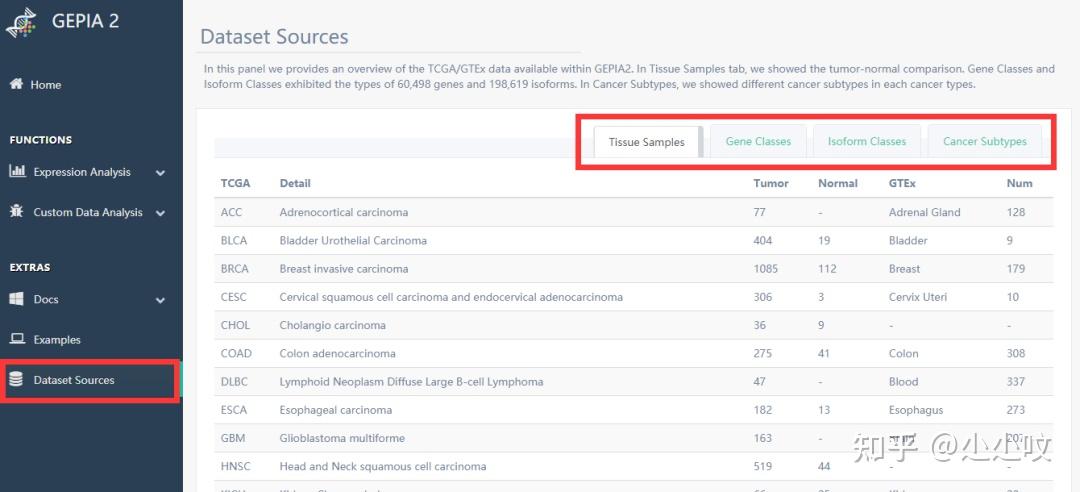Image resolution: width=1080 pixels, height=492 pixels.
Task: Switch to the Tissue Samples tab
Action: 647,142
